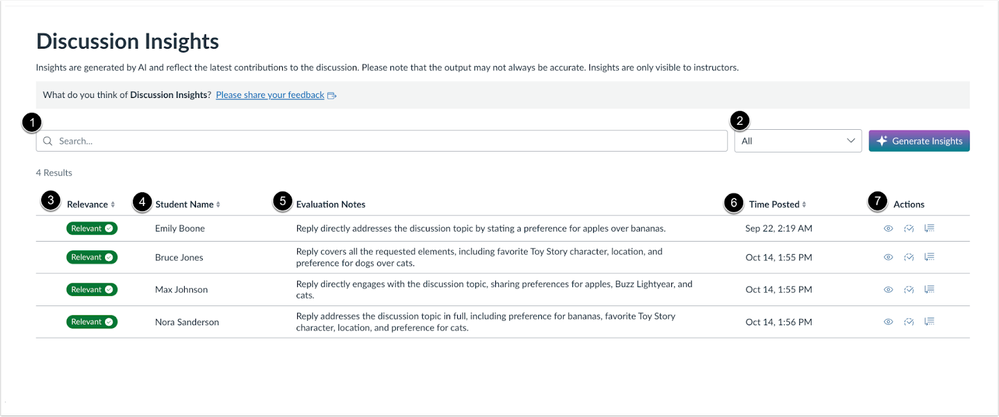Screen dimensions: 999x417
Task: Sort table by Relevance column
Action: coord(91,204)
